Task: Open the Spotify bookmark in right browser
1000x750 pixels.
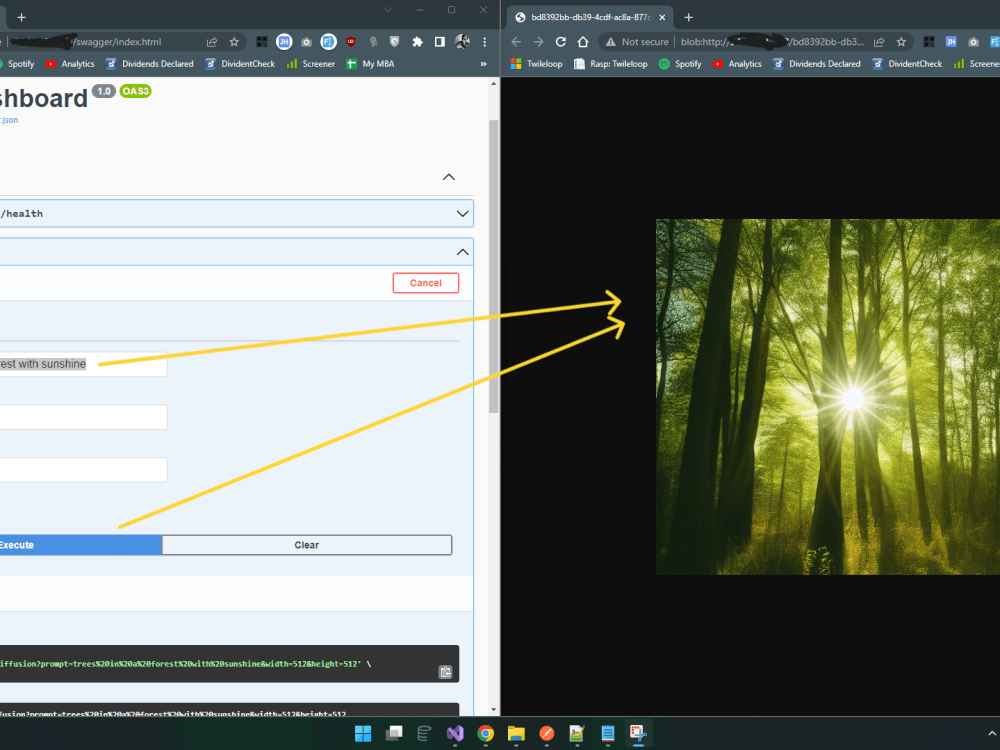Action: tap(680, 64)
